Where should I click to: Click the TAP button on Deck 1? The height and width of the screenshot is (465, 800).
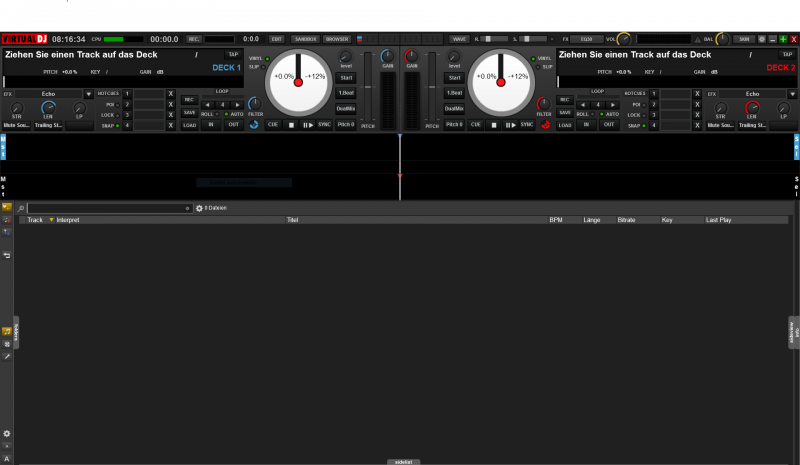click(233, 55)
